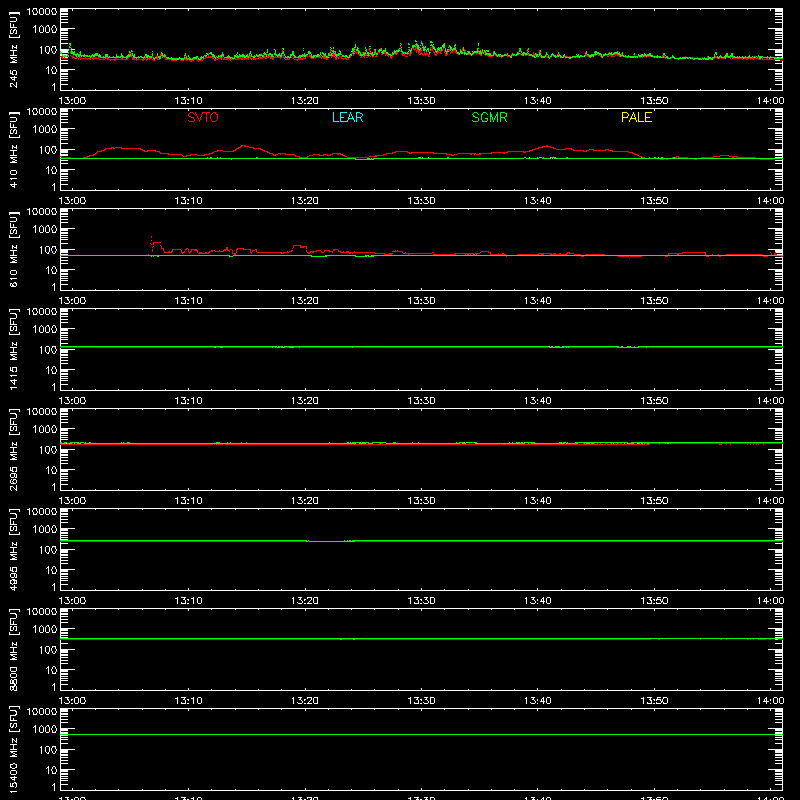
Task: Click the 1000 y-tick of 2695 MHz plot
Action: (x=45, y=430)
